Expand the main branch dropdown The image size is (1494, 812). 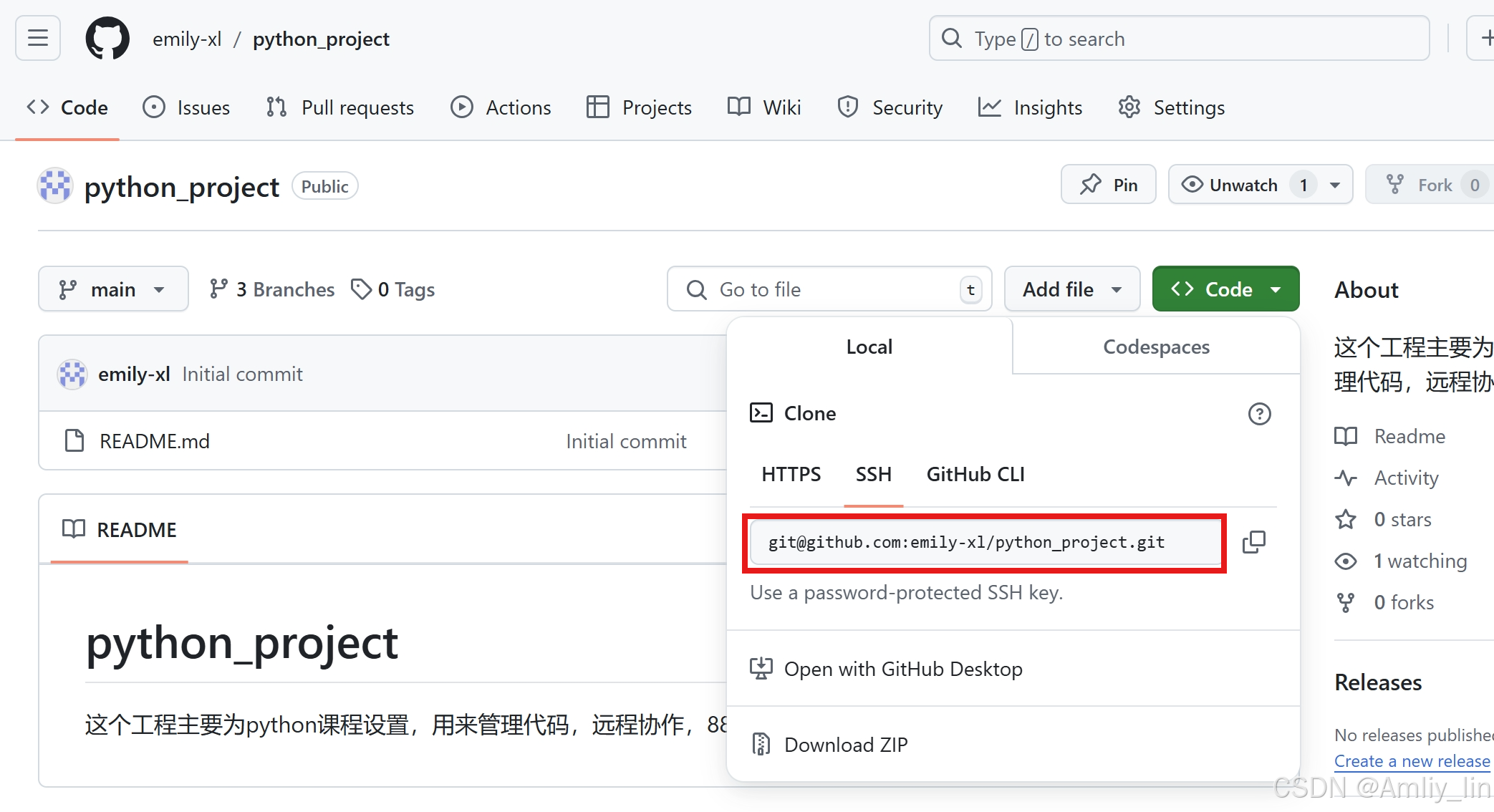[113, 289]
